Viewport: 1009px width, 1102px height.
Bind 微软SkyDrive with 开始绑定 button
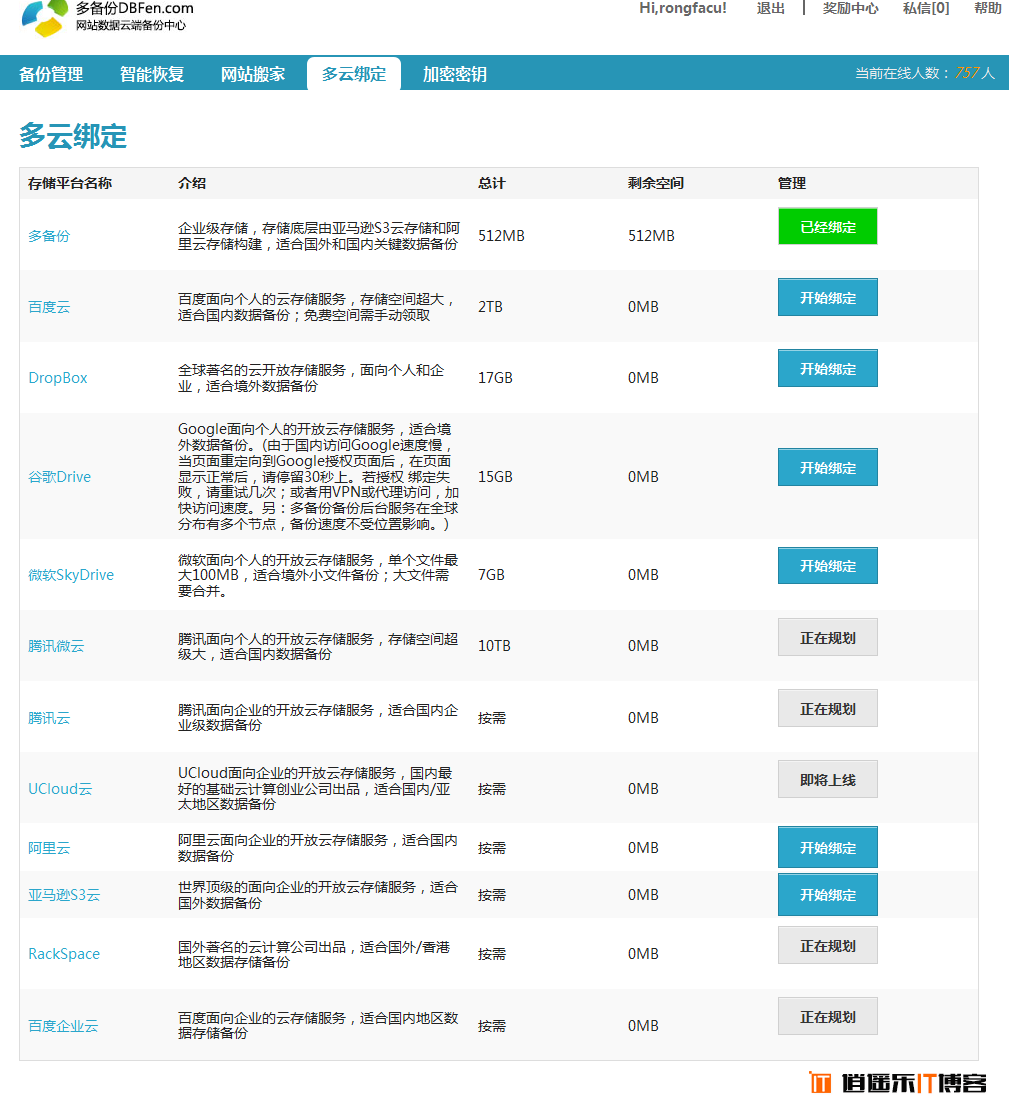point(827,566)
